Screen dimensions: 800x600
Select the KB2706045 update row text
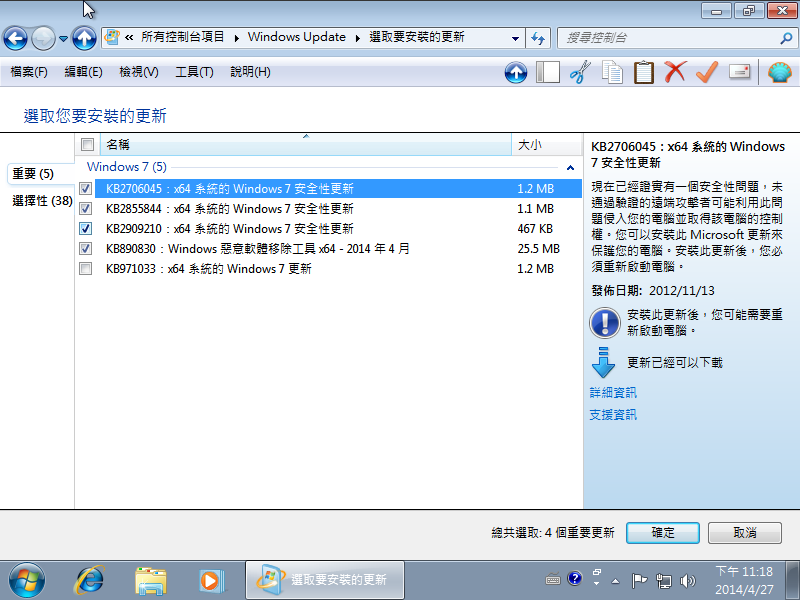230,189
